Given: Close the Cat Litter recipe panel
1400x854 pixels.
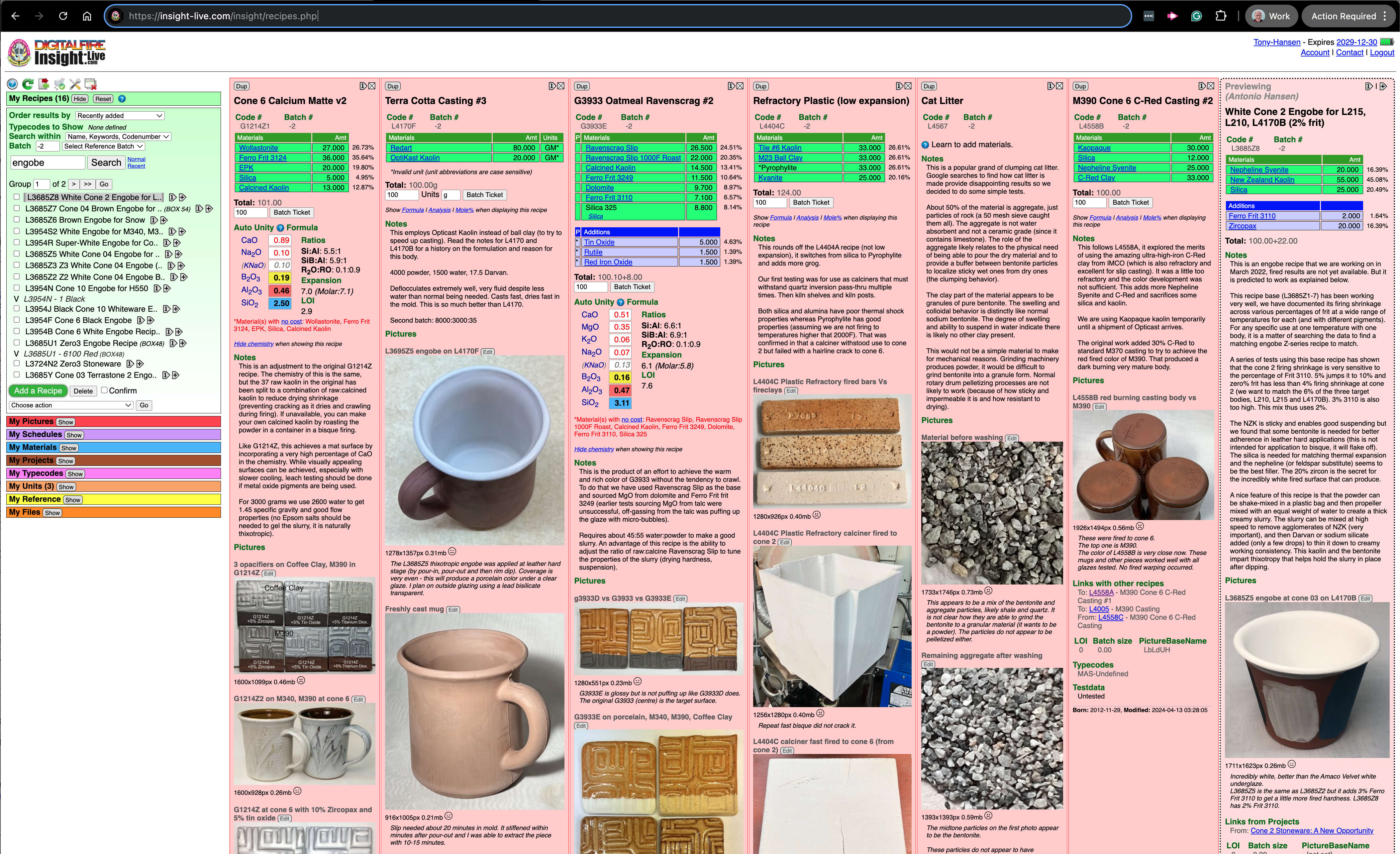Looking at the screenshot, I should point(1060,86).
